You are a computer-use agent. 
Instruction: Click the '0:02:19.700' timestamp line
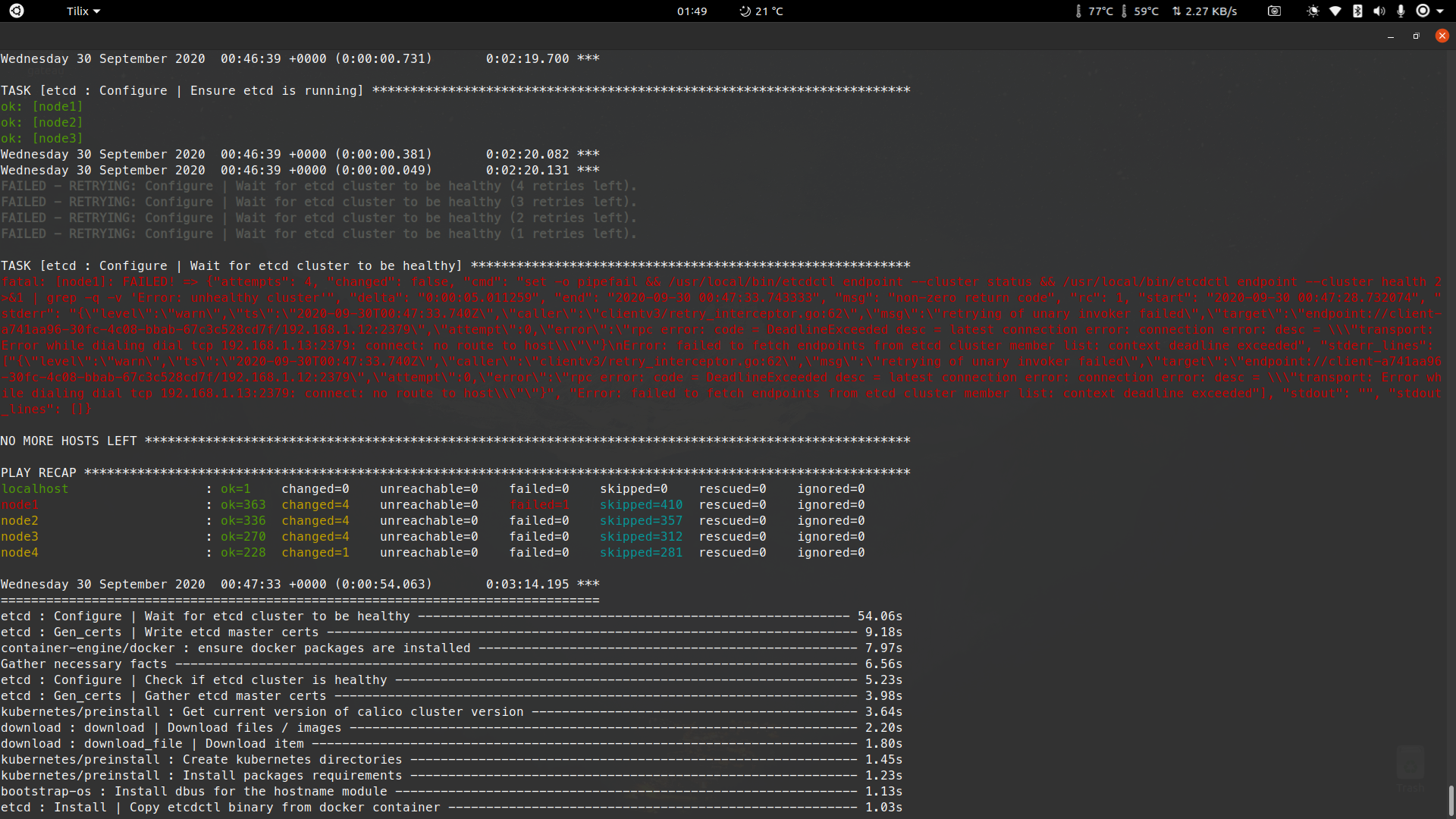[300, 58]
